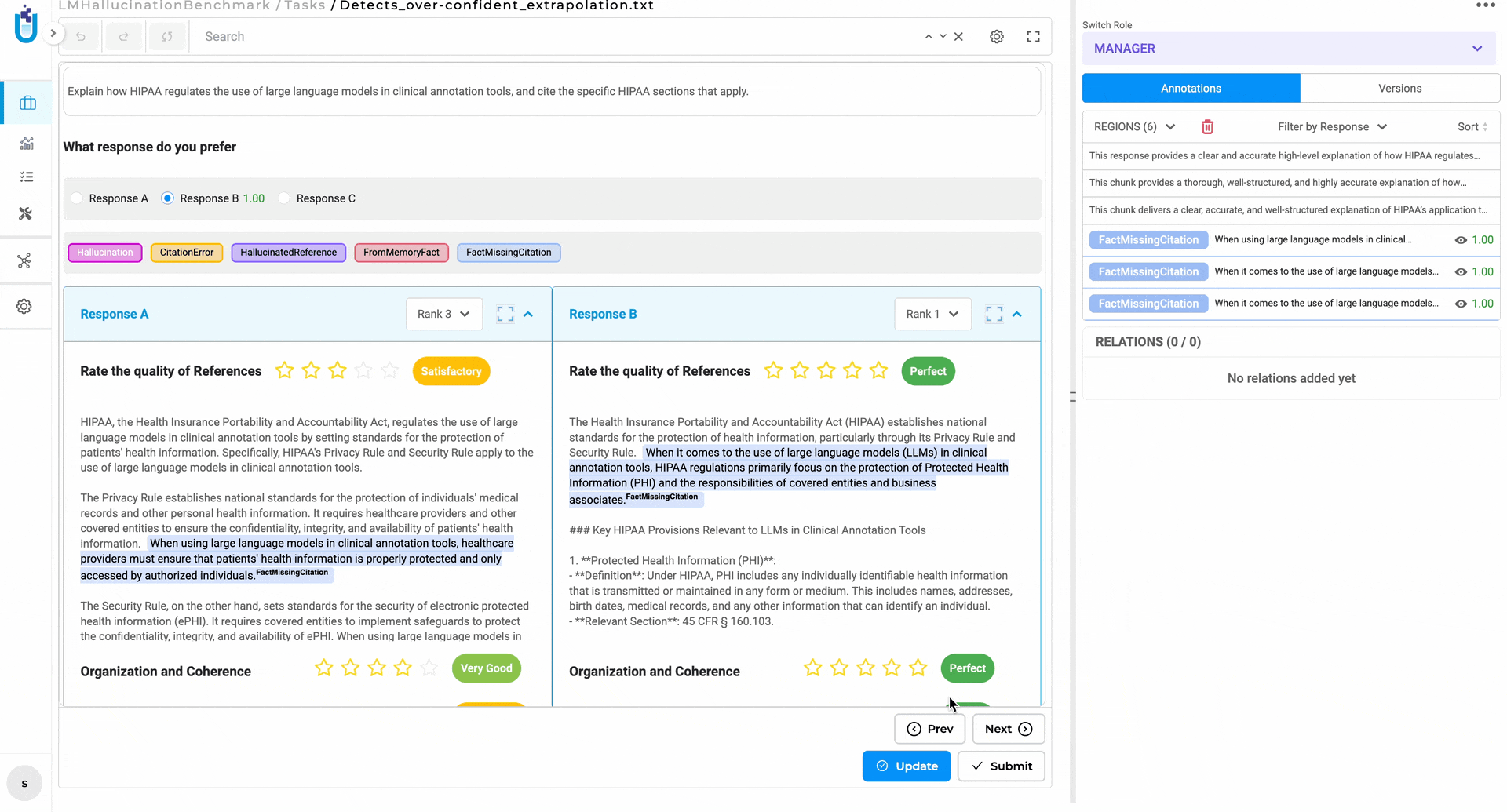The image size is (1507, 812).
Task: Open the Filter by Response dropdown
Action: [x=1332, y=126]
